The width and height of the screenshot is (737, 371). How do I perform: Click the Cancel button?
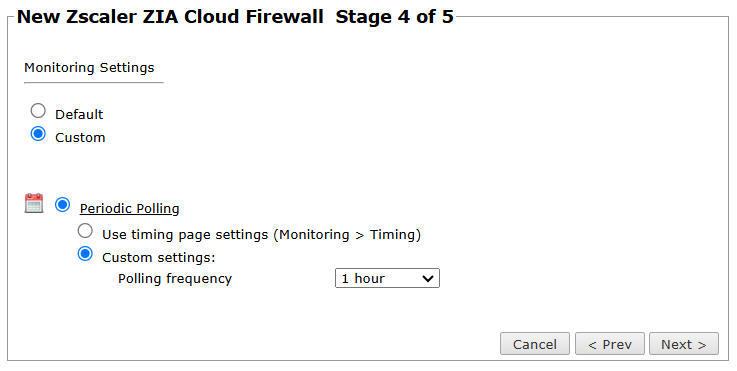click(535, 344)
